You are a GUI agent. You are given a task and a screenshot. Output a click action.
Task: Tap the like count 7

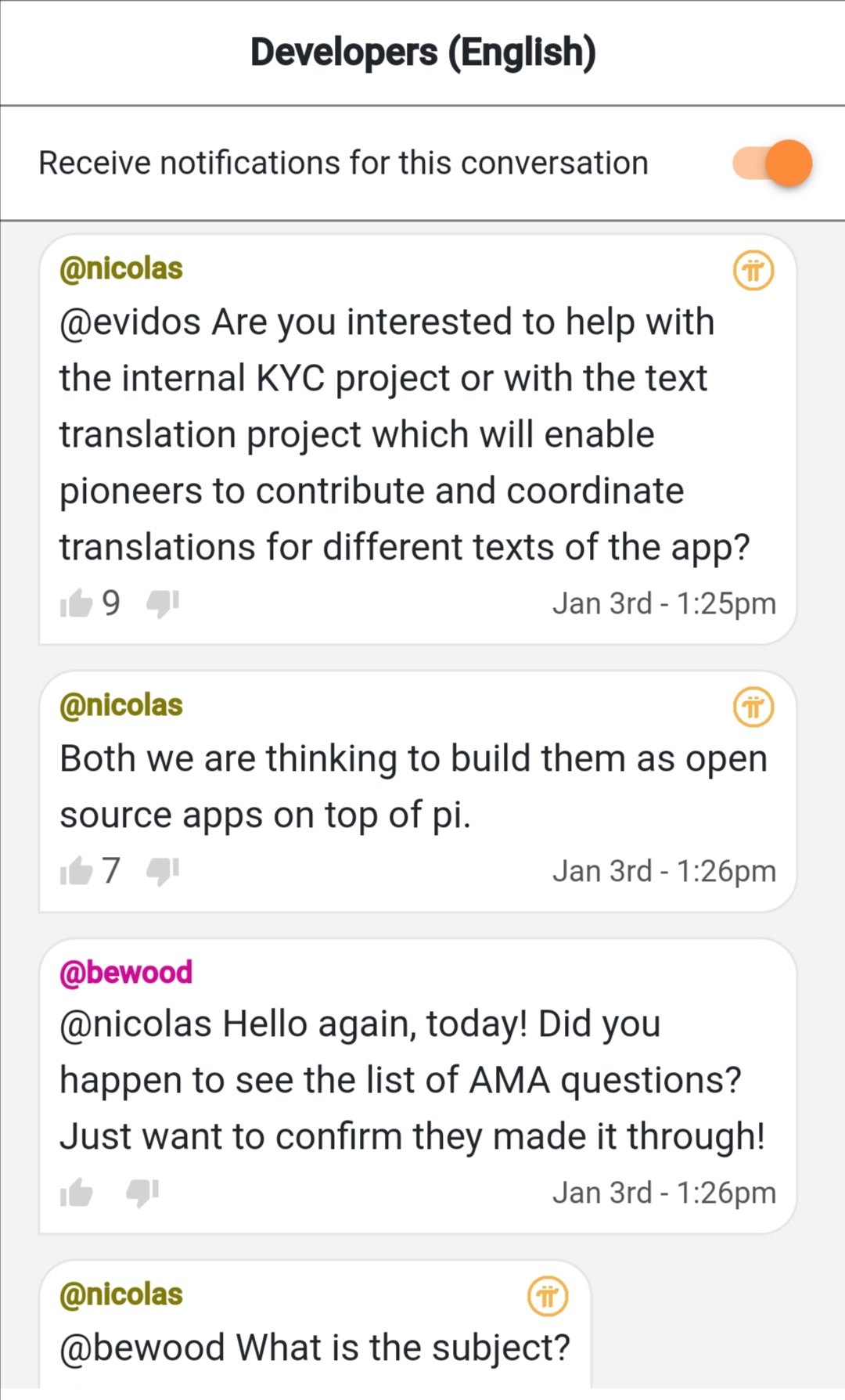[111, 870]
